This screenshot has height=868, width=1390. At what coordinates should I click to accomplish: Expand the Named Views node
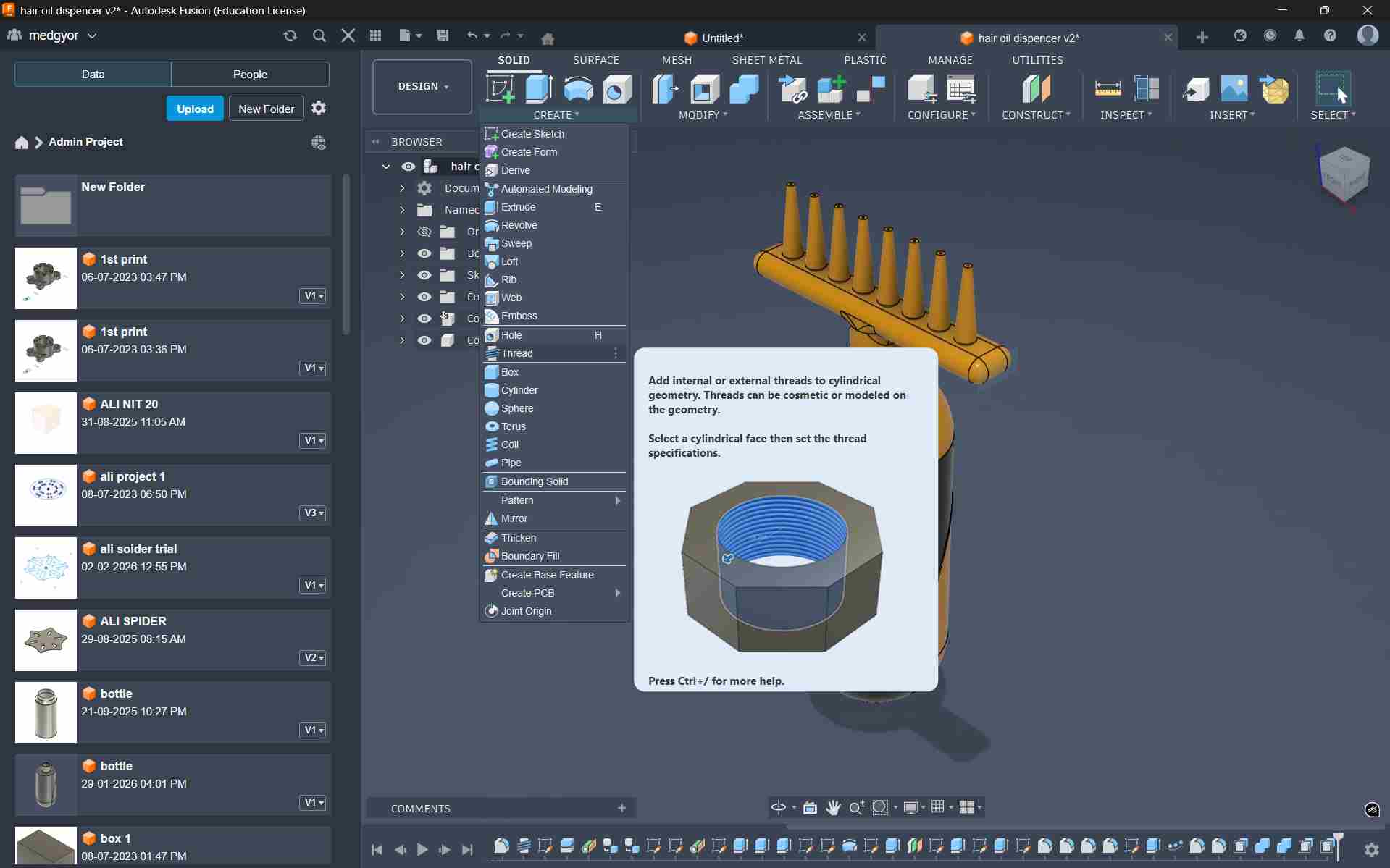pos(402,210)
